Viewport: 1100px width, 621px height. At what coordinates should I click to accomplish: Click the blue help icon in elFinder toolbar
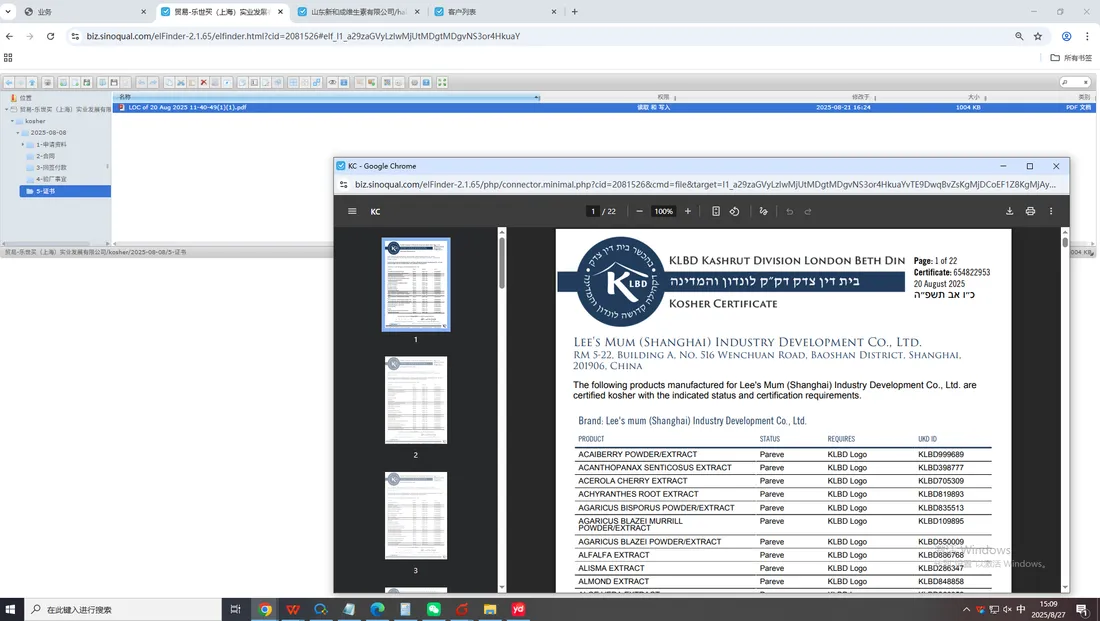pos(426,82)
